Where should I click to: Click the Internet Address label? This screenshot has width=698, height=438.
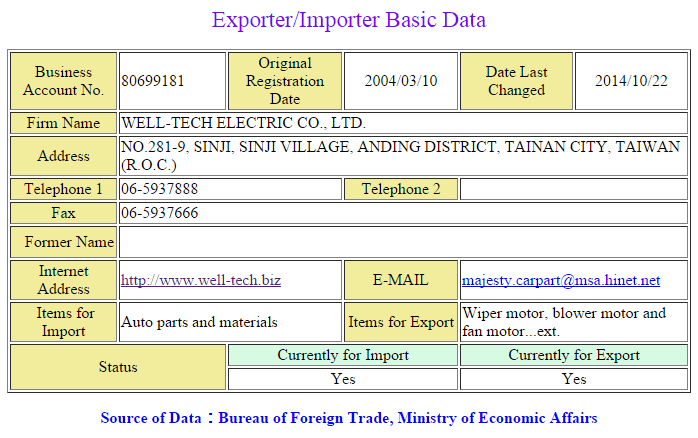63,280
